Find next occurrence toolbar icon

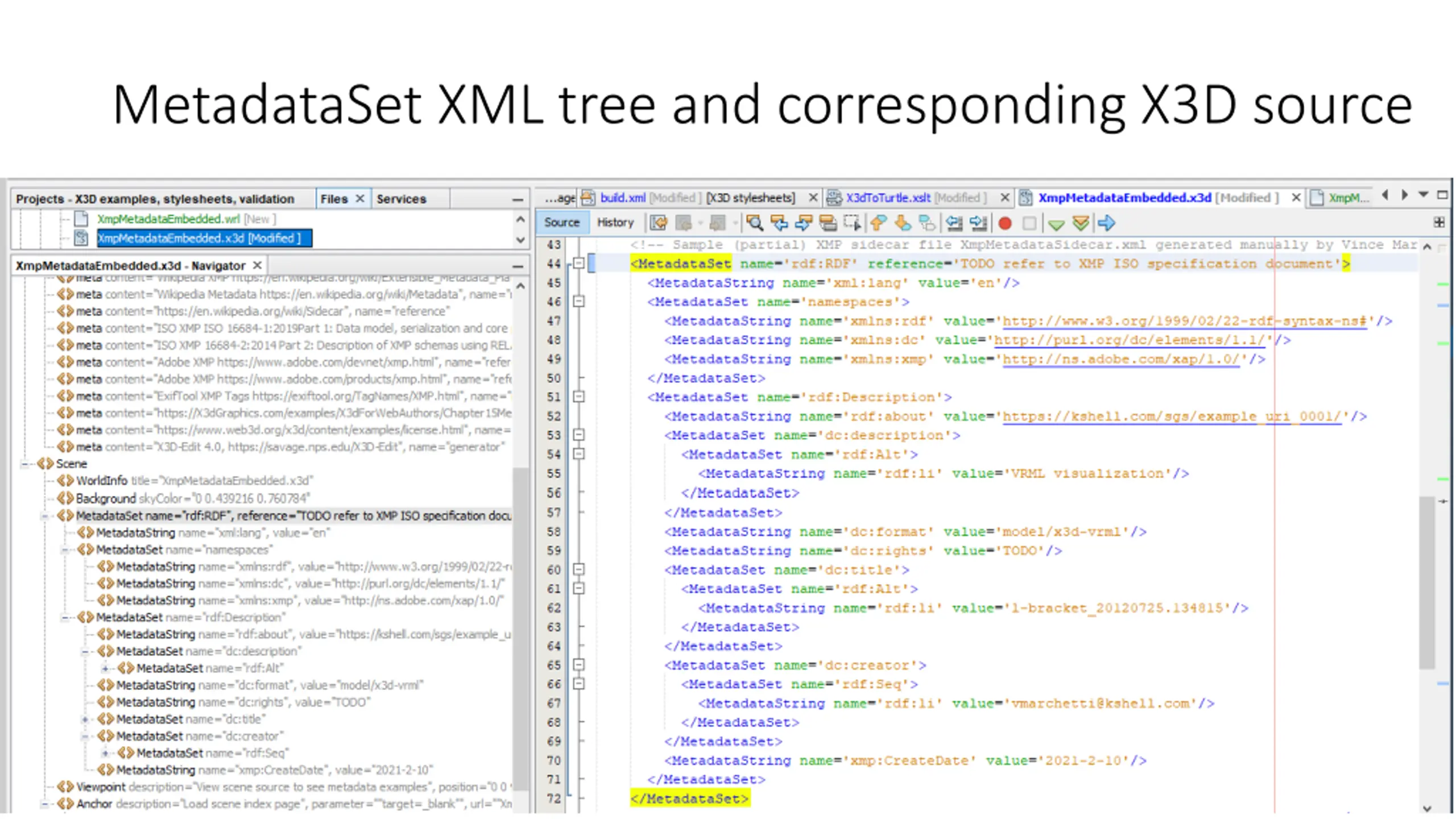click(803, 223)
